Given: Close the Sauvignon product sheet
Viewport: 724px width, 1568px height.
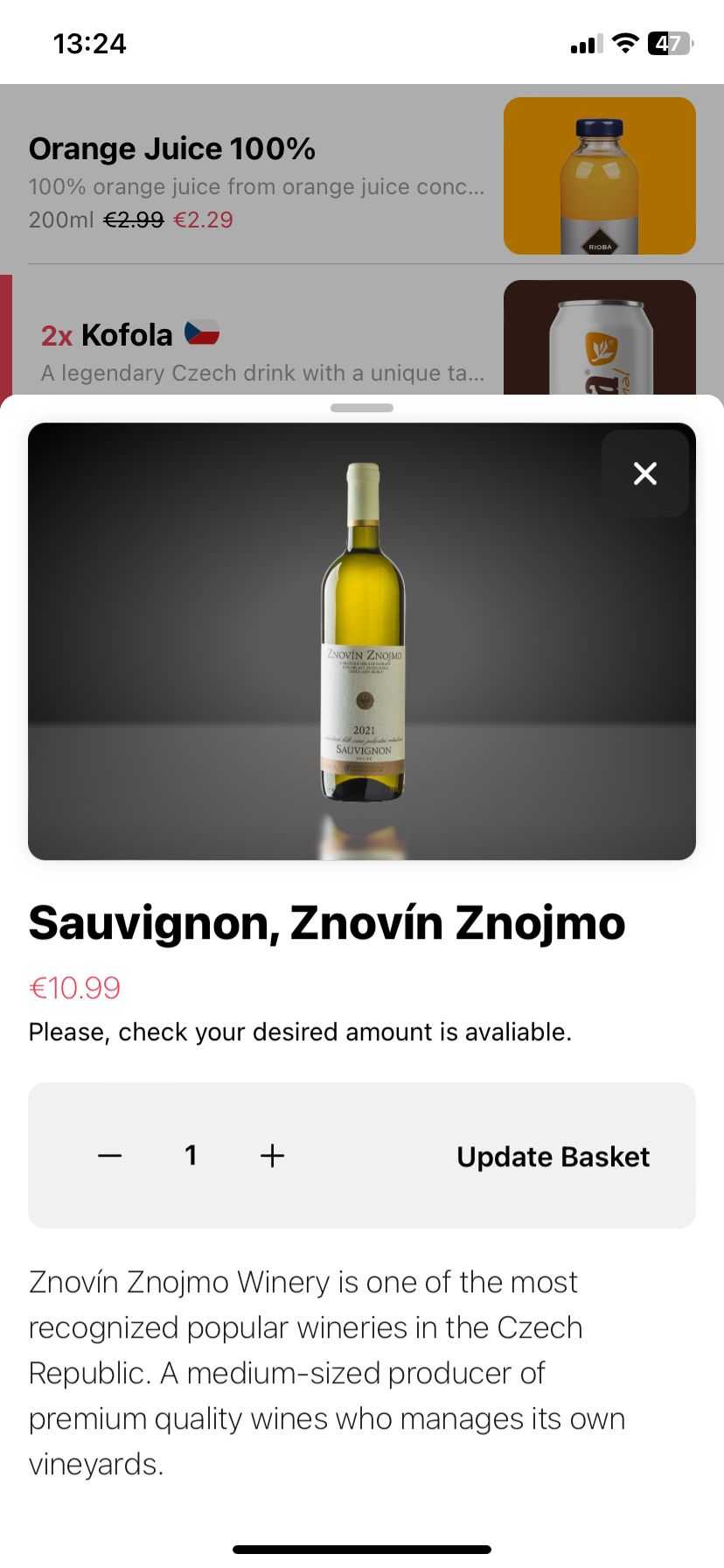Looking at the screenshot, I should pos(645,473).
